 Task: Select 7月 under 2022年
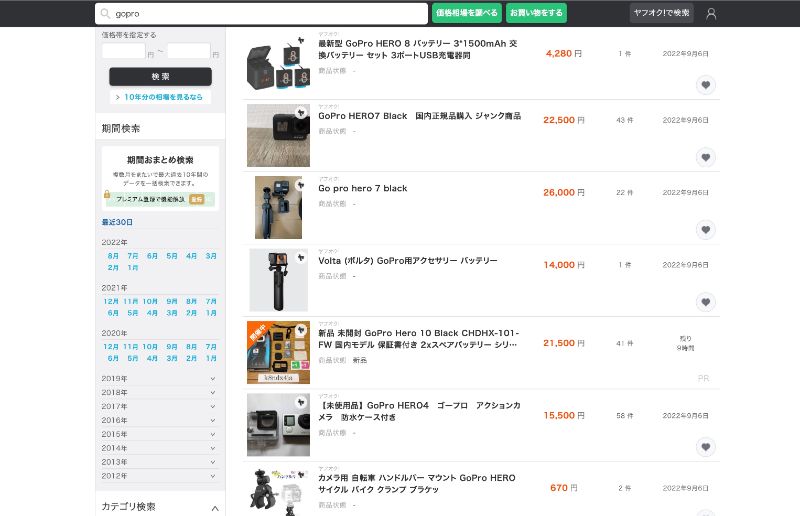[133, 256]
